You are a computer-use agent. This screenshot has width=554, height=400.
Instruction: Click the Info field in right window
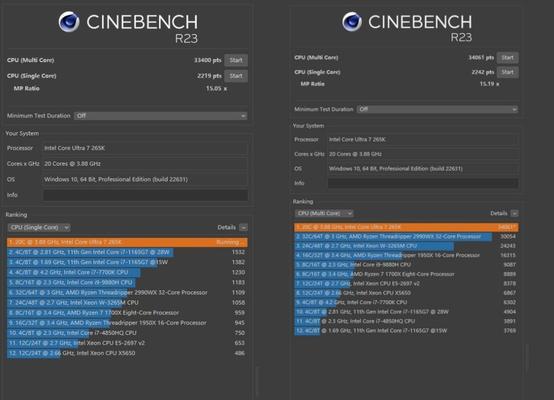(423, 183)
